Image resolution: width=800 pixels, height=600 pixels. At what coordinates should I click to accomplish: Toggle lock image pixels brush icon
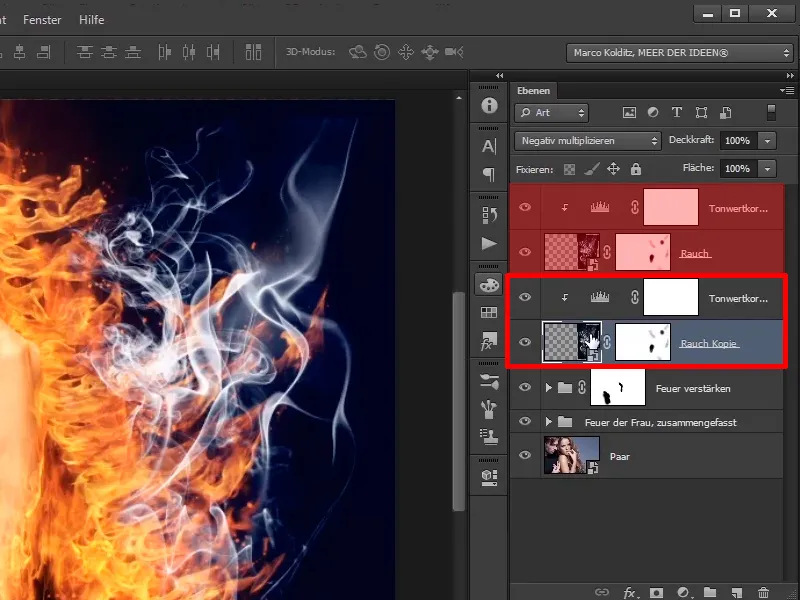click(x=591, y=169)
